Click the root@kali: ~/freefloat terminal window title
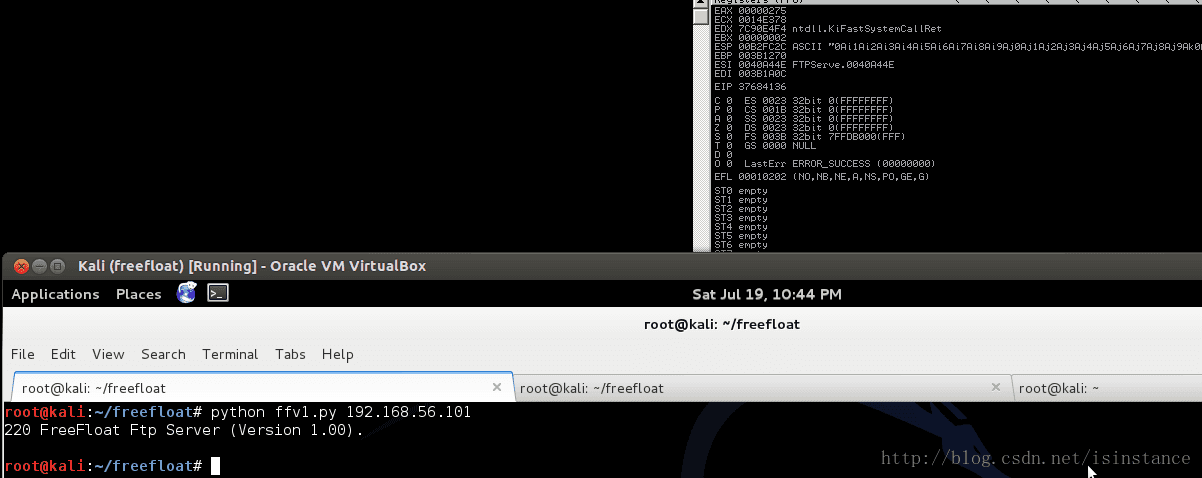Image resolution: width=1202 pixels, height=478 pixels. click(x=721, y=324)
